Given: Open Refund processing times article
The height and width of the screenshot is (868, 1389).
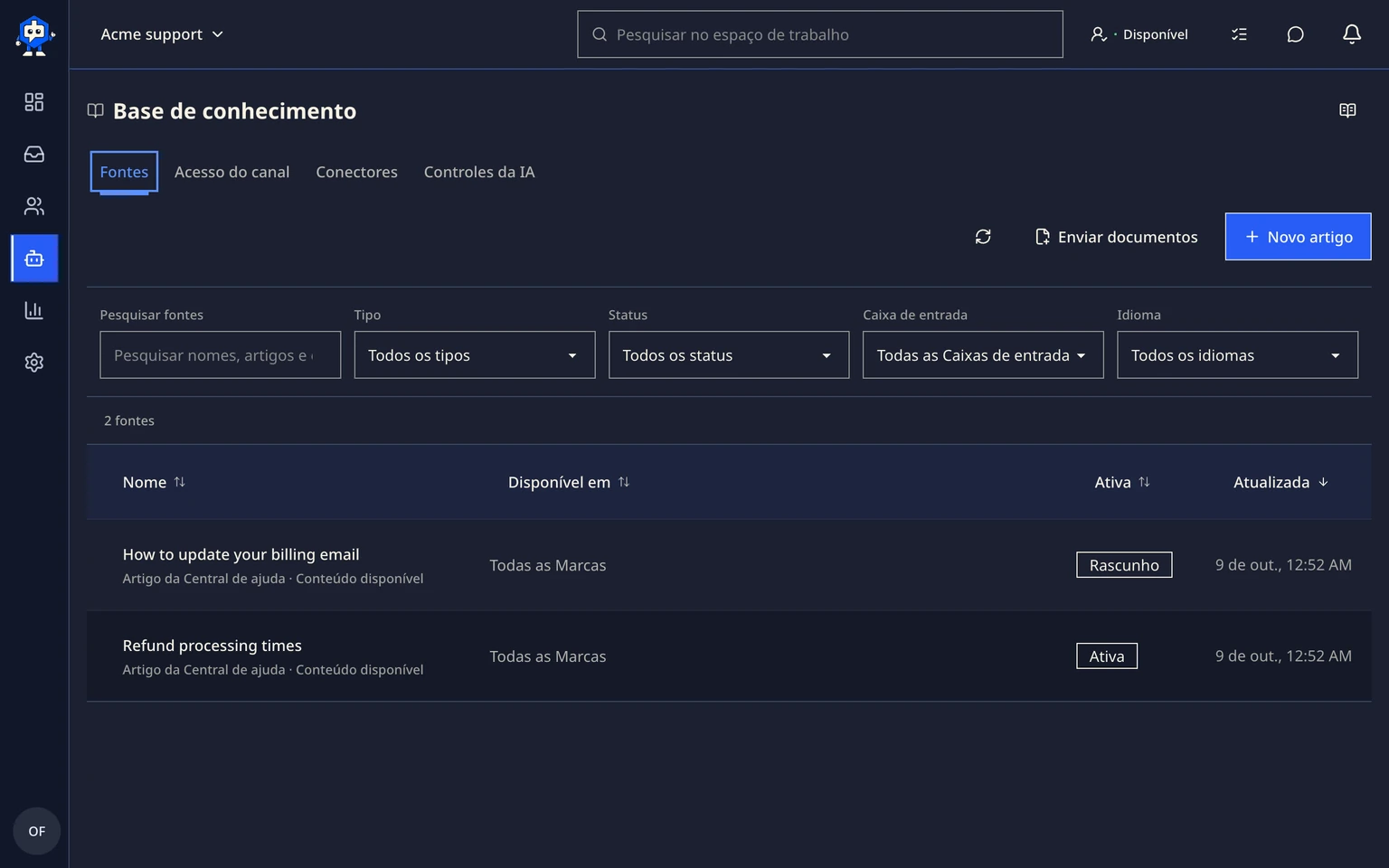Looking at the screenshot, I should pyautogui.click(x=213, y=646).
